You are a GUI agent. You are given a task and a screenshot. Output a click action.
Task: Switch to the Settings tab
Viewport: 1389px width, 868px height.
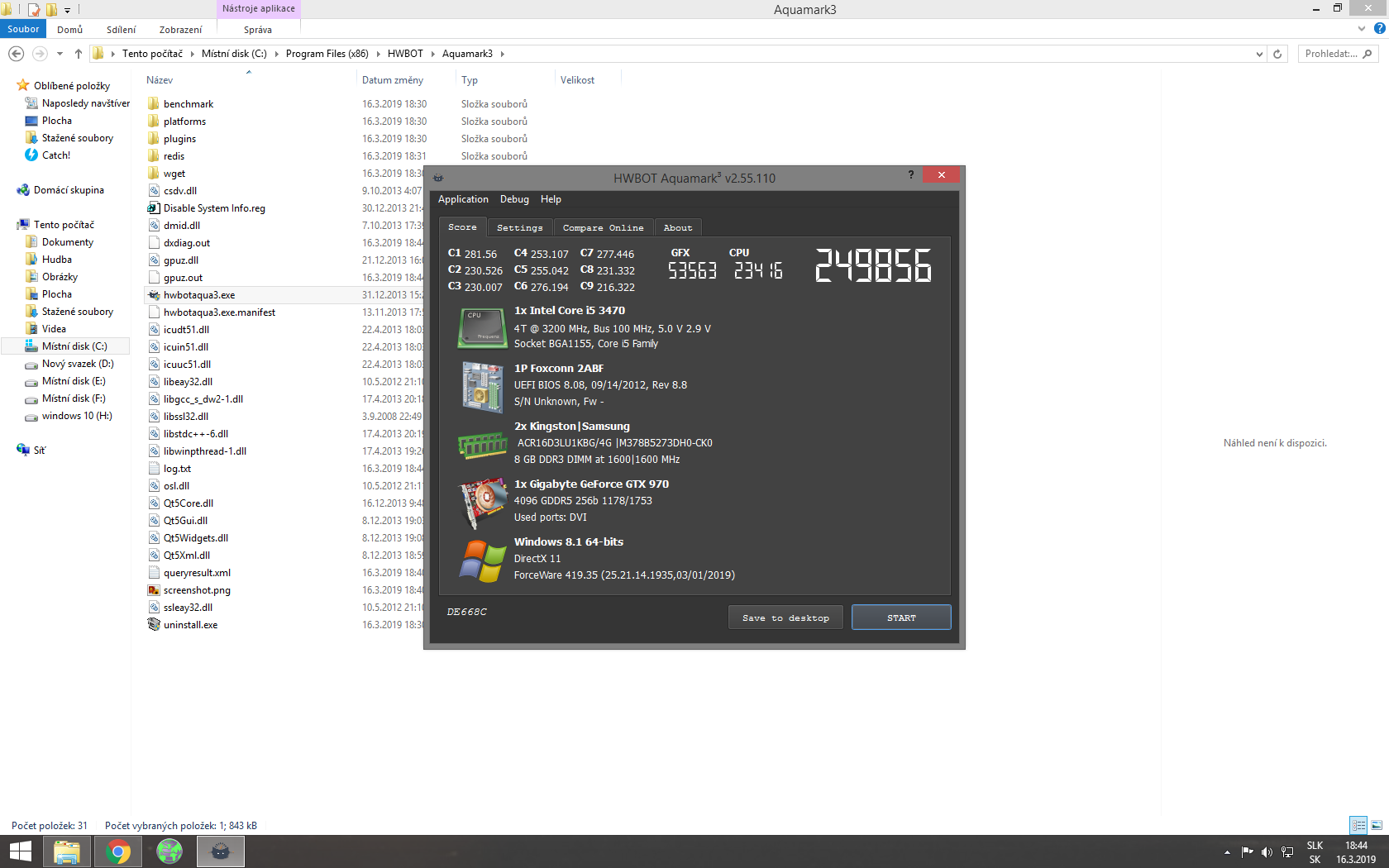click(520, 227)
